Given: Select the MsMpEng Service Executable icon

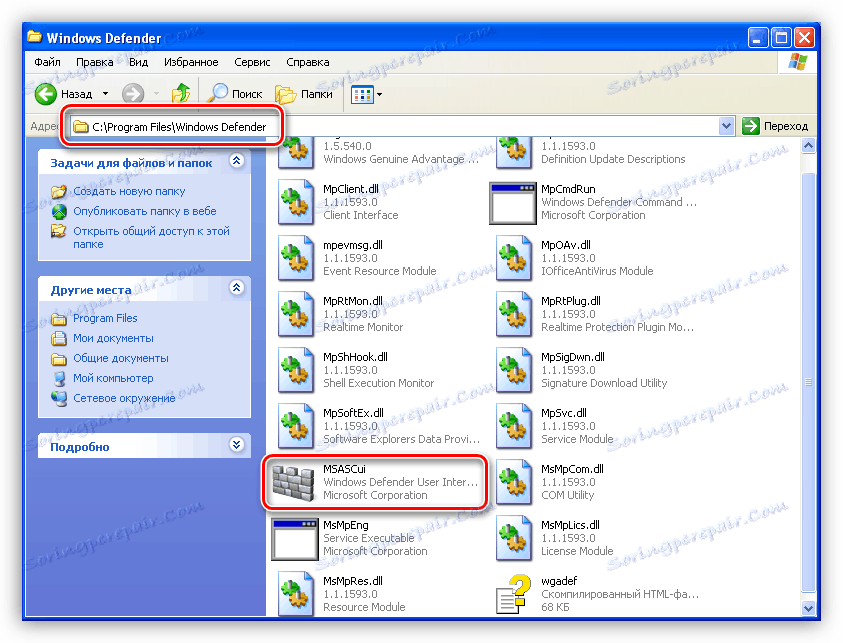Looking at the screenshot, I should click(x=296, y=539).
